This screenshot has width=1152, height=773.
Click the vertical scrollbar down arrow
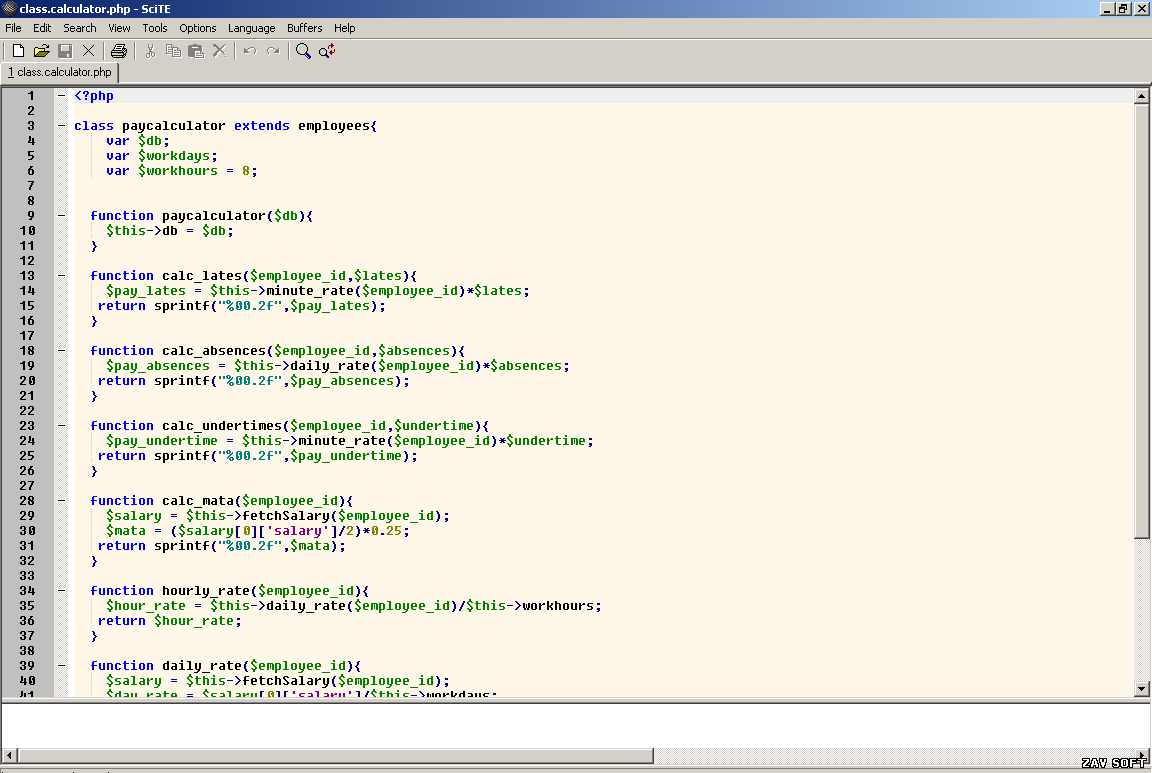pos(1141,688)
